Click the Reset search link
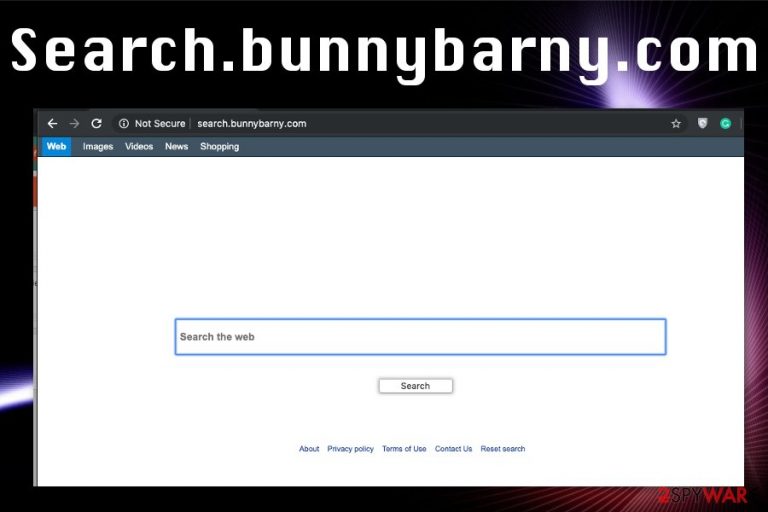Viewport: 768px width, 512px height. 503,449
